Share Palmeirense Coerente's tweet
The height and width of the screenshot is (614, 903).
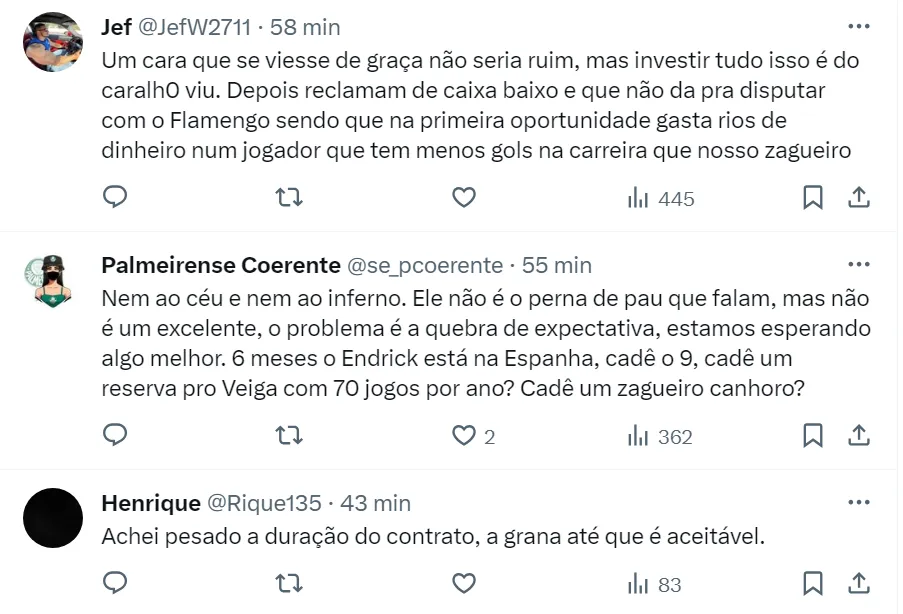(x=858, y=436)
